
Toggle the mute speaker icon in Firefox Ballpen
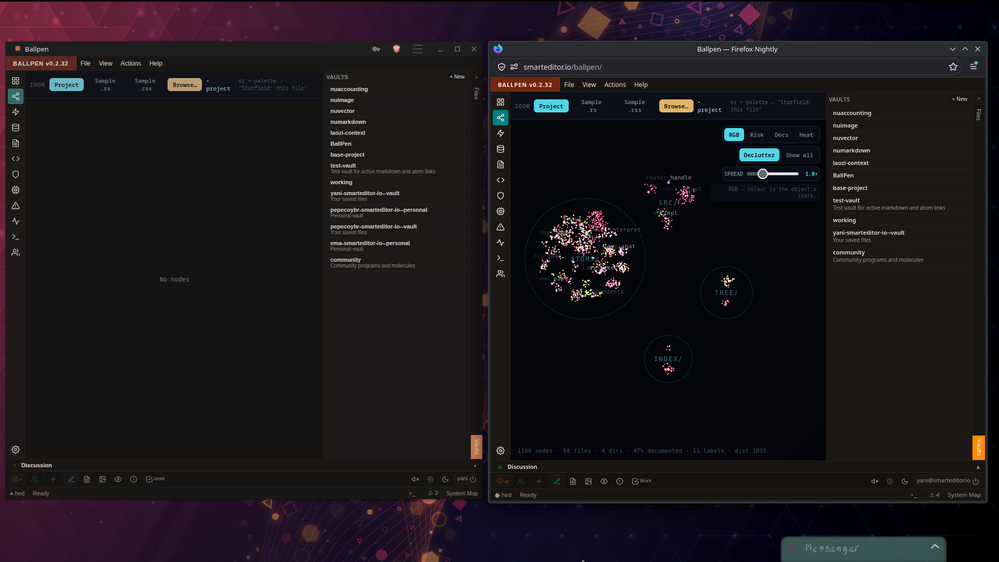[874, 481]
